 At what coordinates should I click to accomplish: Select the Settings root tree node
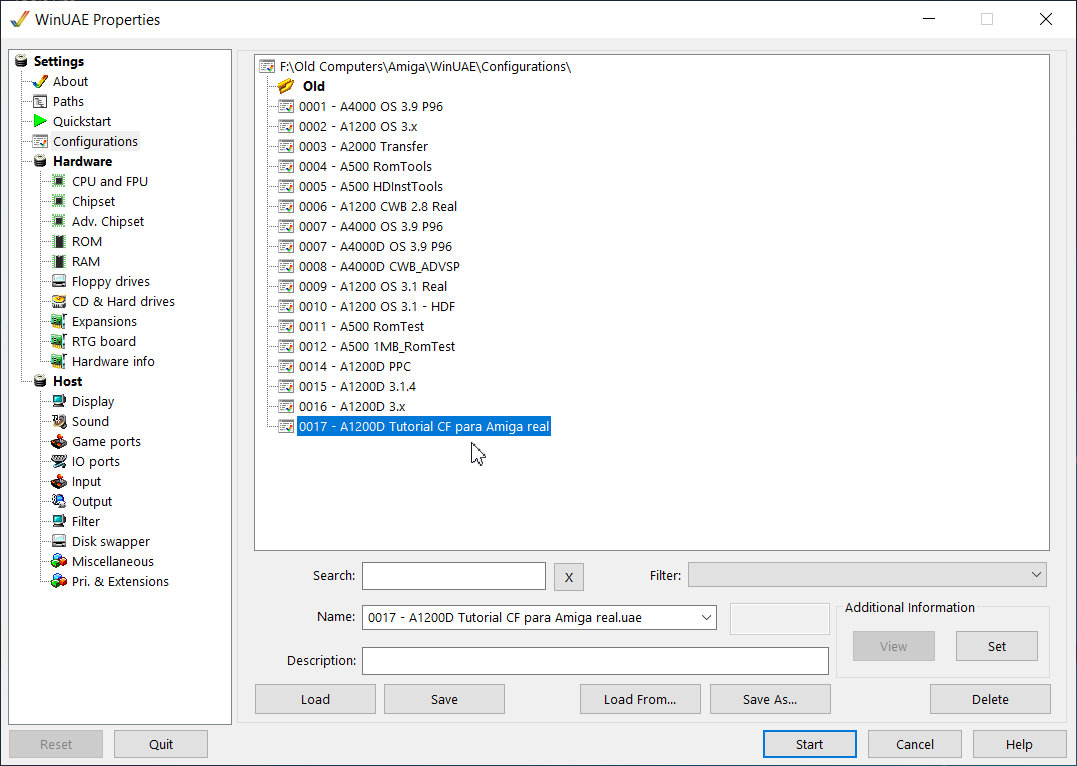pos(59,61)
